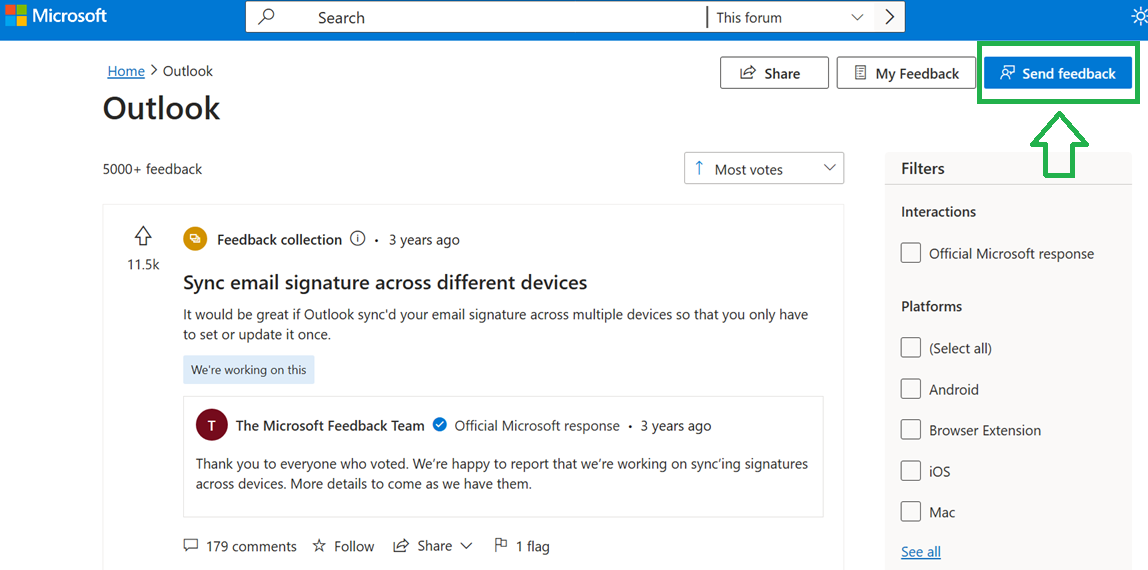Click the 5000+ feedback count text

[152, 169]
